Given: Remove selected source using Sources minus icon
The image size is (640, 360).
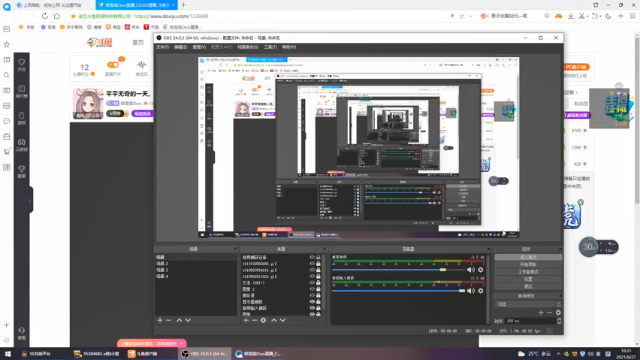Looking at the screenshot, I should pyautogui.click(x=255, y=320).
